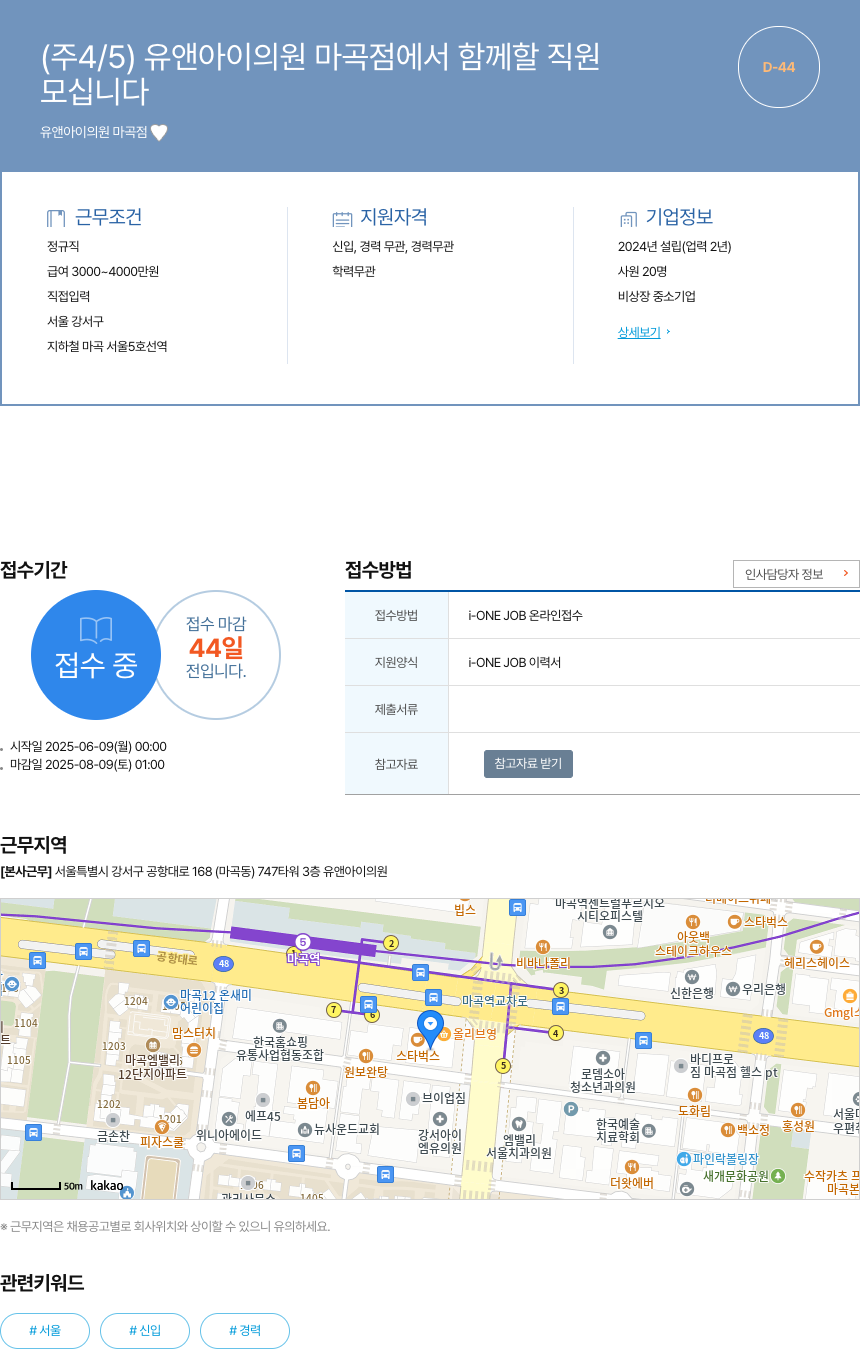Click the 헤리스헤이스 cafe icon on map
This screenshot has width=860, height=1350.
(816, 946)
